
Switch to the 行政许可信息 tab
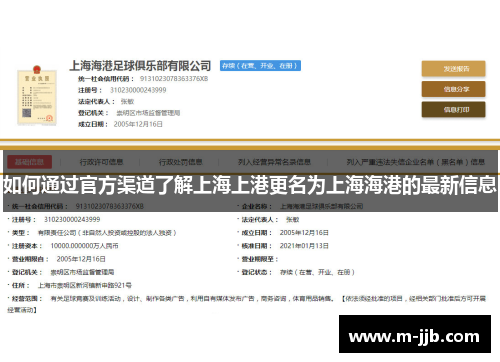[x=101, y=162]
